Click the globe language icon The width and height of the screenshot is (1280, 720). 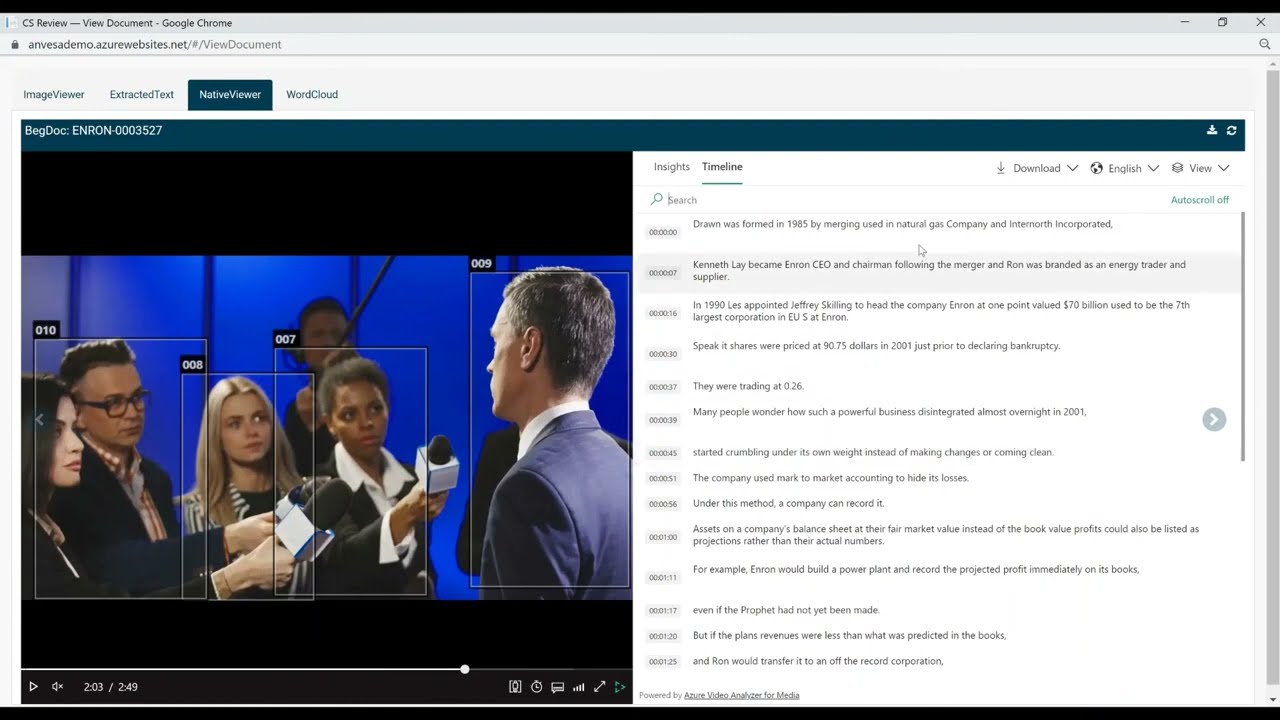[1096, 168]
